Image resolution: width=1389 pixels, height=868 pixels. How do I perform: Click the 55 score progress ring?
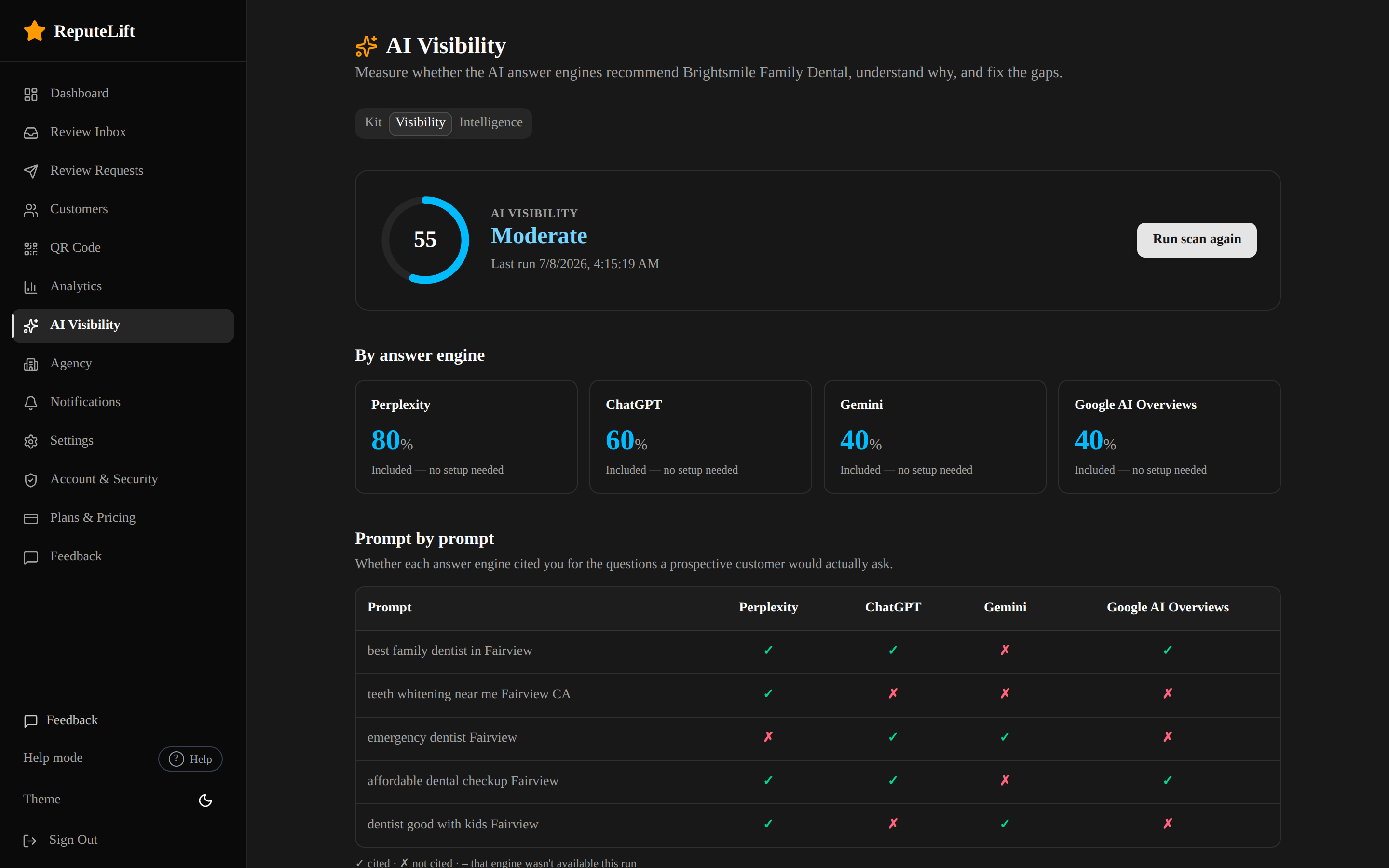click(425, 239)
